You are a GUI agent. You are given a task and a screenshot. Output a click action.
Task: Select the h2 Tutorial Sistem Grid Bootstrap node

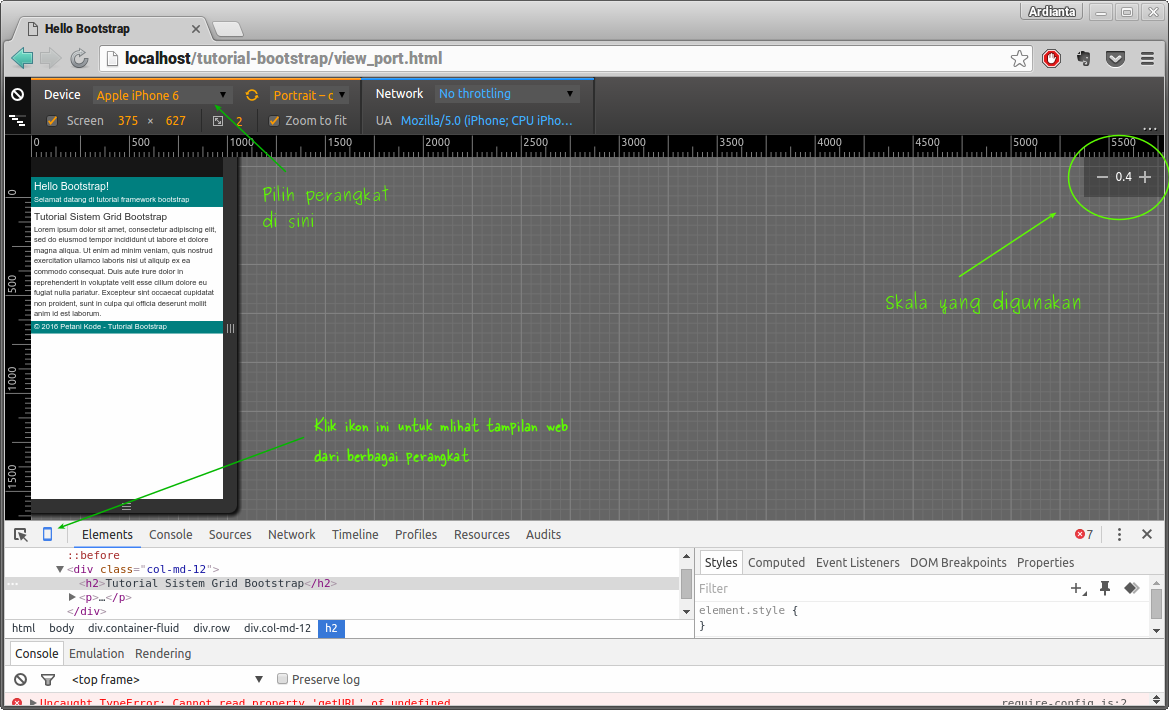pyautogui.click(x=208, y=583)
